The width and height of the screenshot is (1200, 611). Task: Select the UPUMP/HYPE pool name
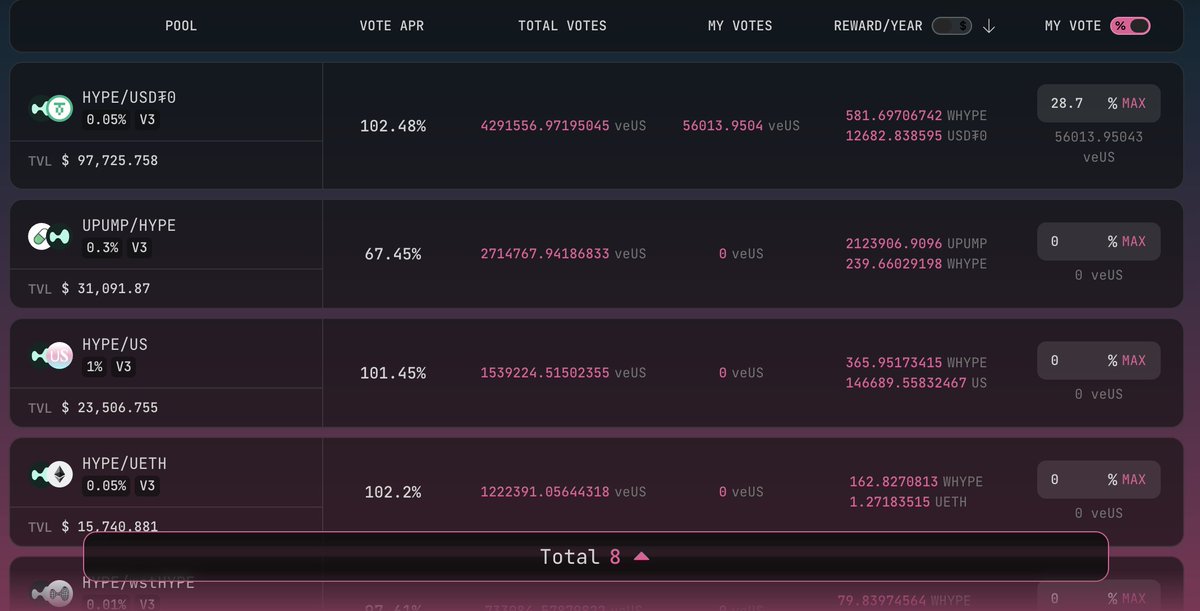coord(129,225)
